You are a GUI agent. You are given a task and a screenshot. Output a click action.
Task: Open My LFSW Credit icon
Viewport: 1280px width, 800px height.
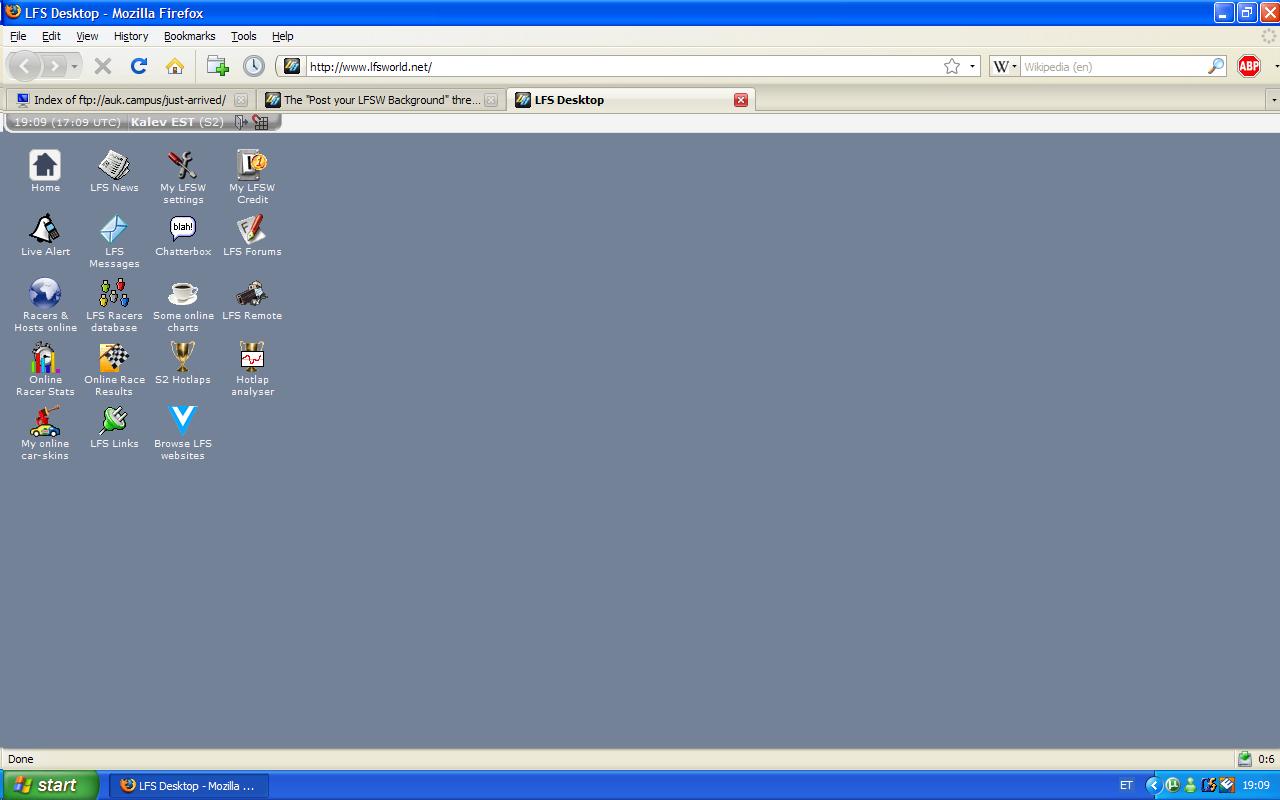252,165
